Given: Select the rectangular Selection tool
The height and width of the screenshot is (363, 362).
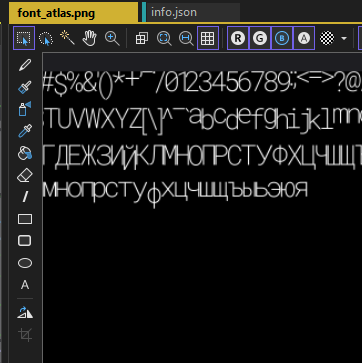Looking at the screenshot, I should (x=24, y=38).
